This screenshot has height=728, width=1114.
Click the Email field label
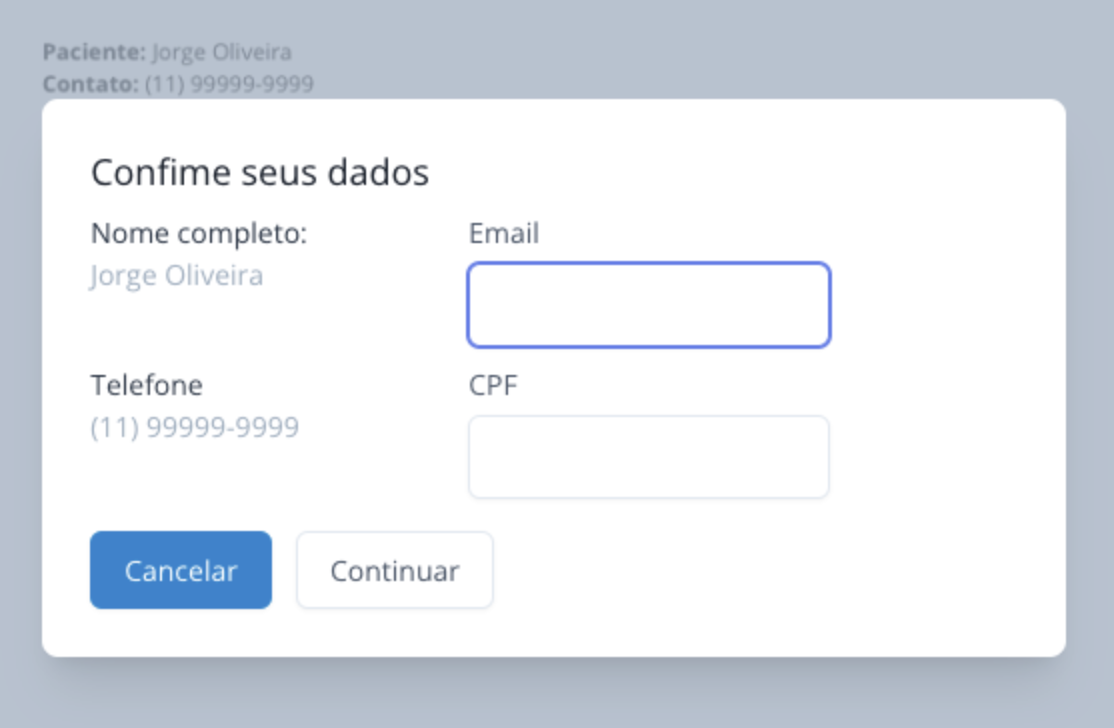(x=504, y=234)
